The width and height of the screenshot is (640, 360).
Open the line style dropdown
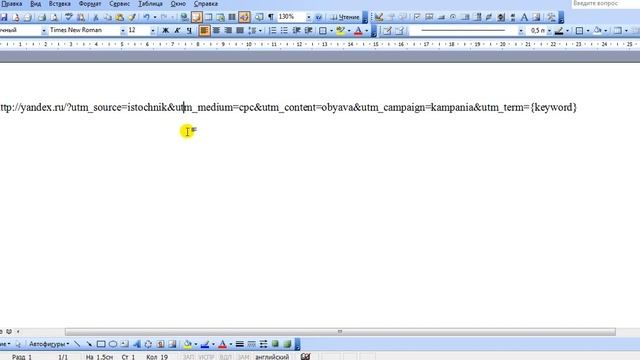[x=521, y=31]
